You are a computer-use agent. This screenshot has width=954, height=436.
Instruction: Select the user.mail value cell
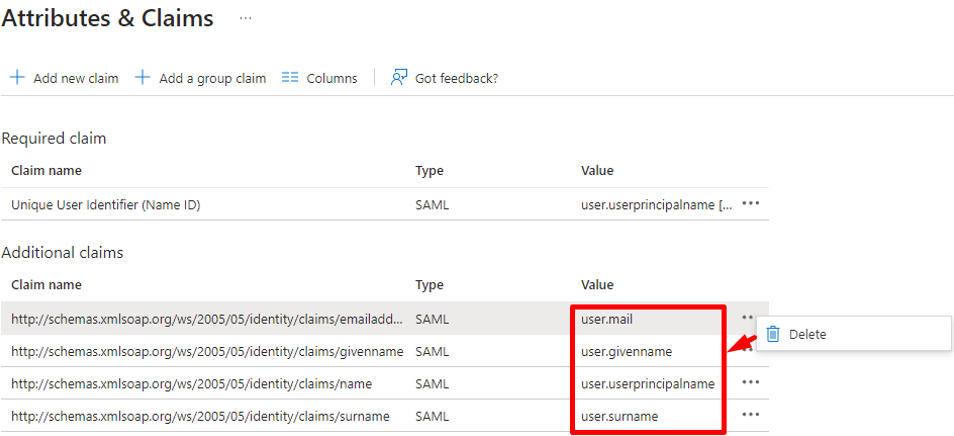point(607,319)
